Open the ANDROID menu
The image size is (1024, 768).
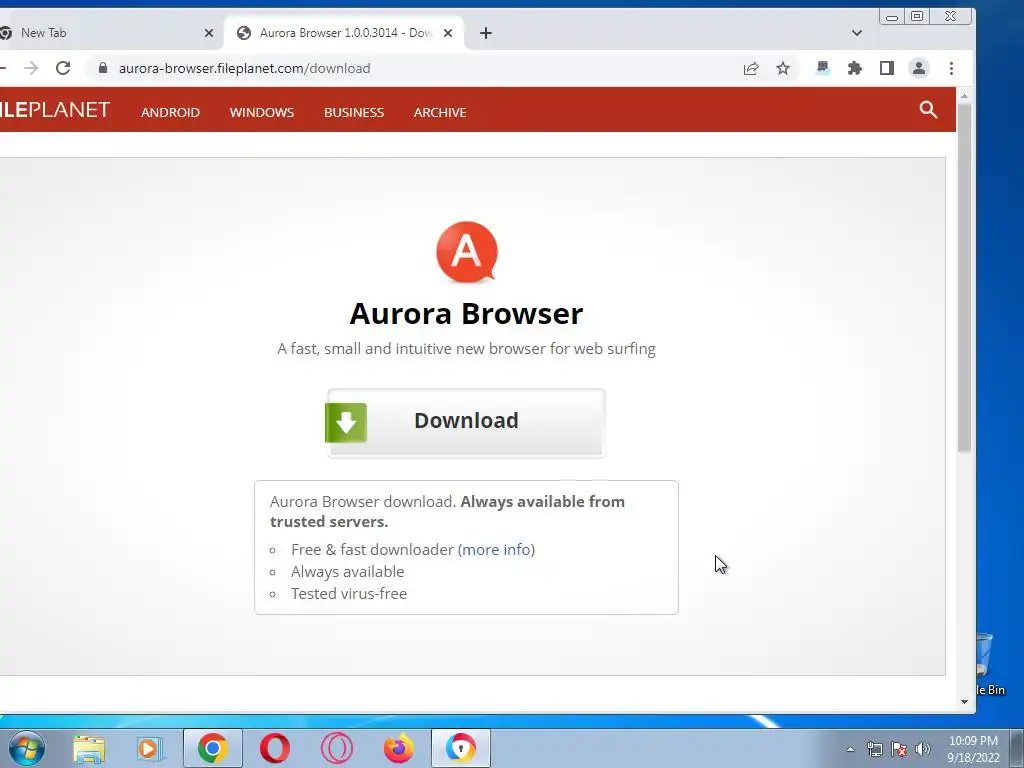tap(170, 112)
